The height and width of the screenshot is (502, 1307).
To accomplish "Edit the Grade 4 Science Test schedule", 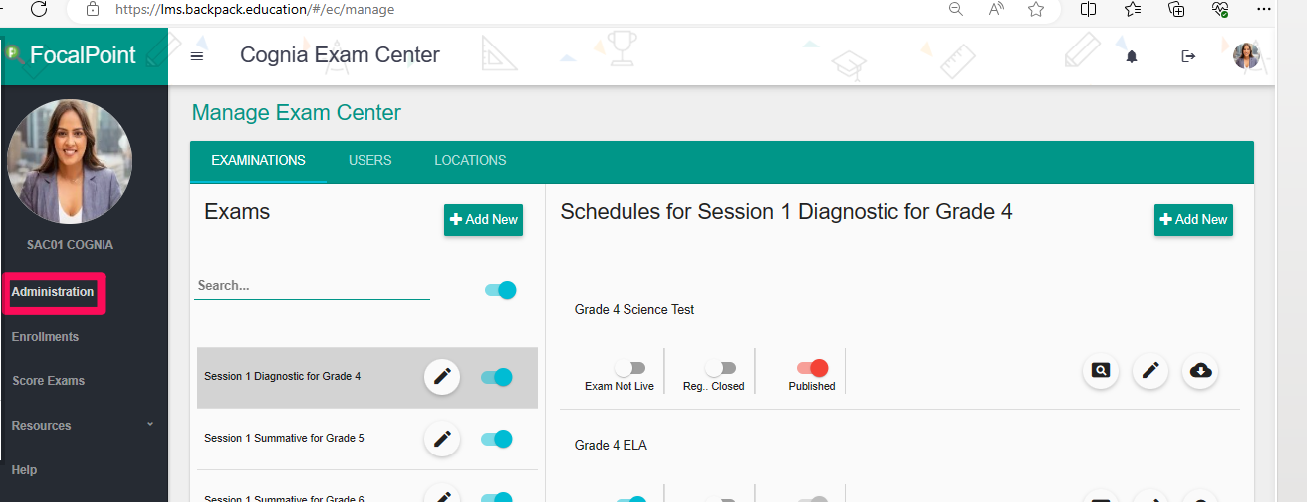I will click(1151, 371).
